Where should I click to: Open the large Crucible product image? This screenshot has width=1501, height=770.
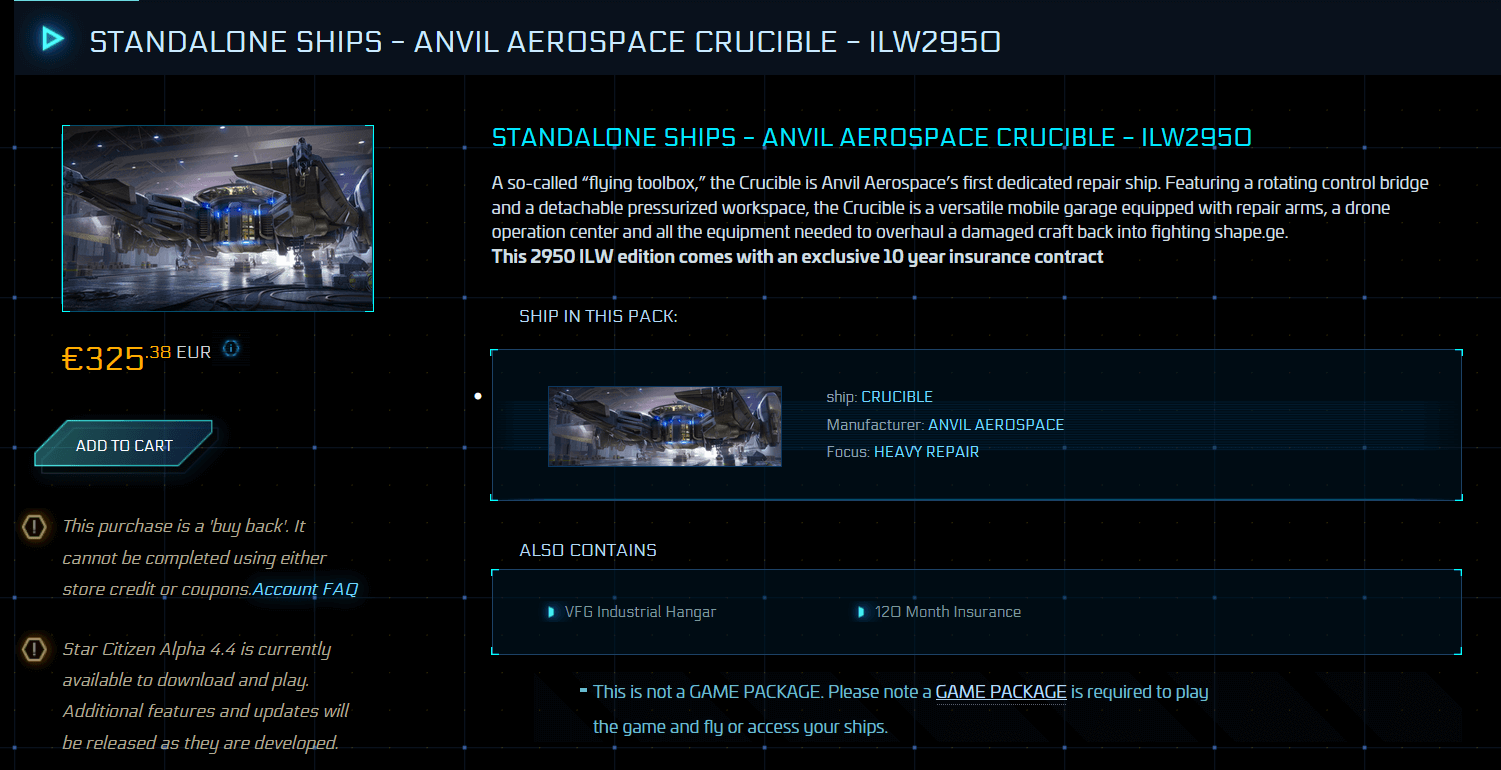(x=218, y=218)
